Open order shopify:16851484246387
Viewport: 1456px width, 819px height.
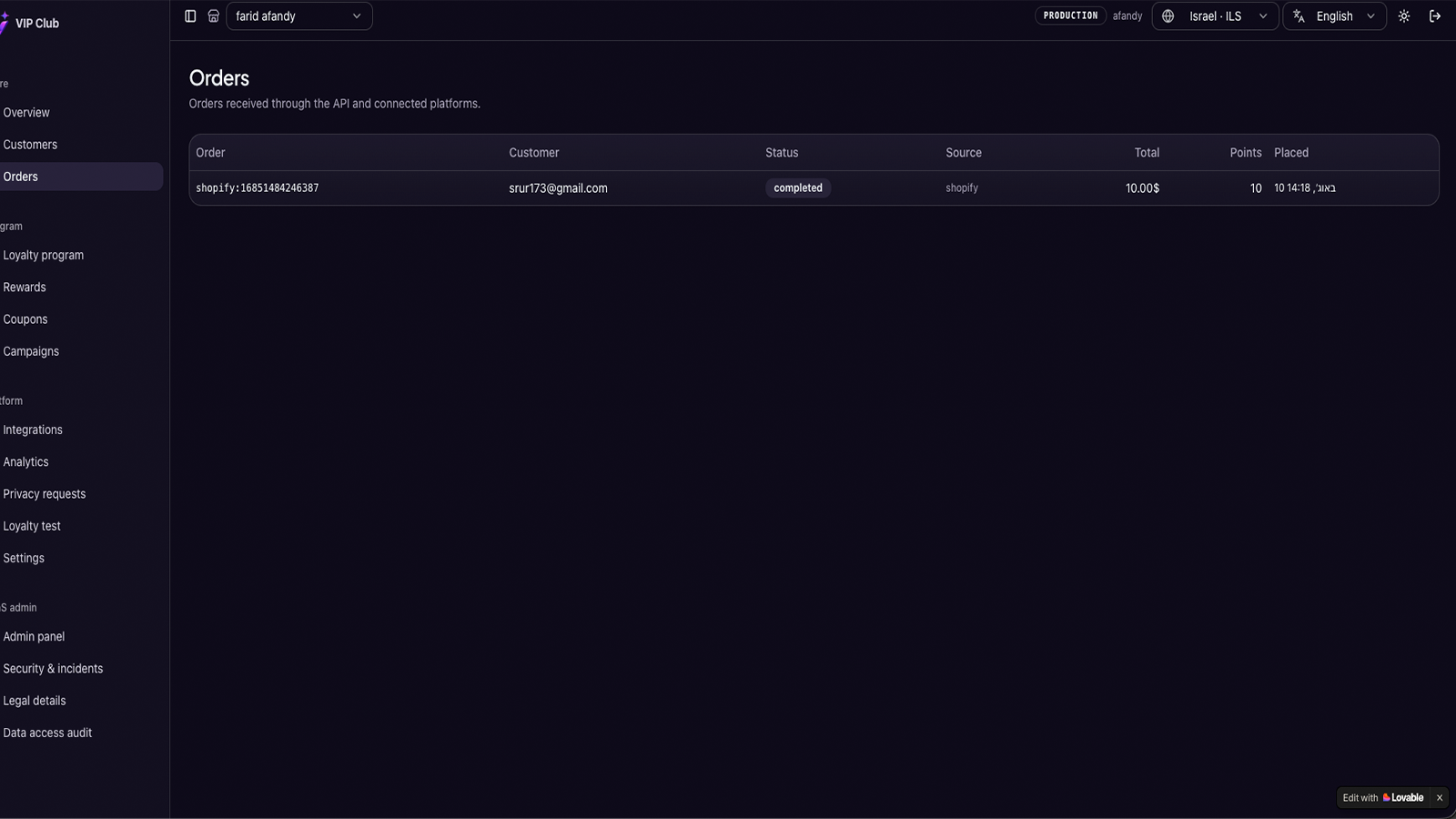tap(258, 188)
